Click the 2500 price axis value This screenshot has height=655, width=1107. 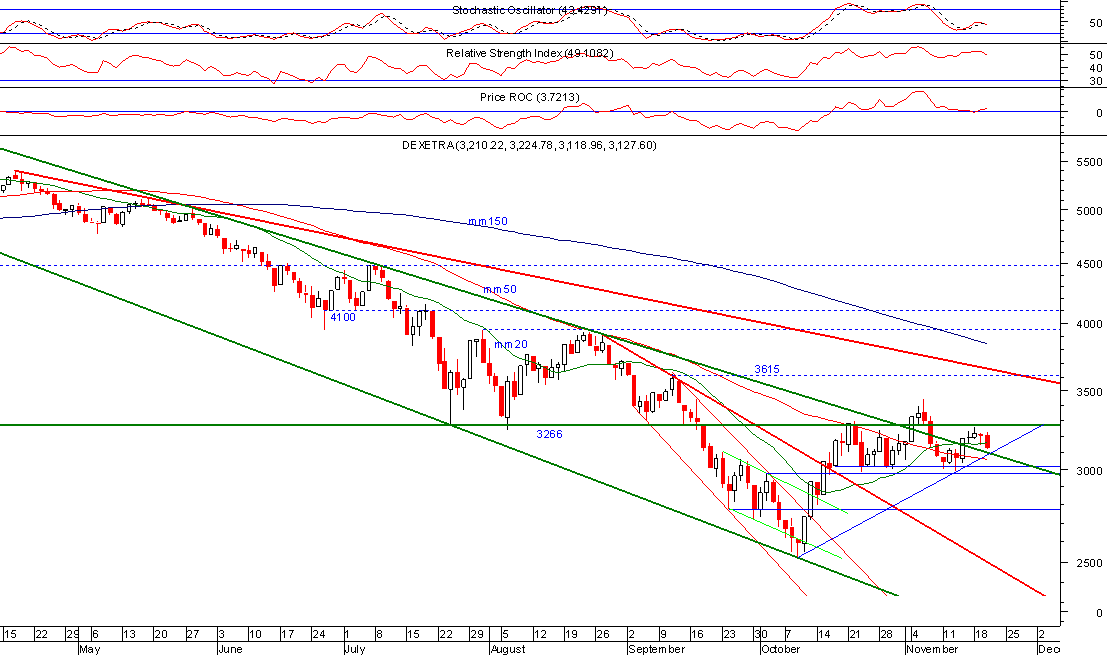(1089, 563)
